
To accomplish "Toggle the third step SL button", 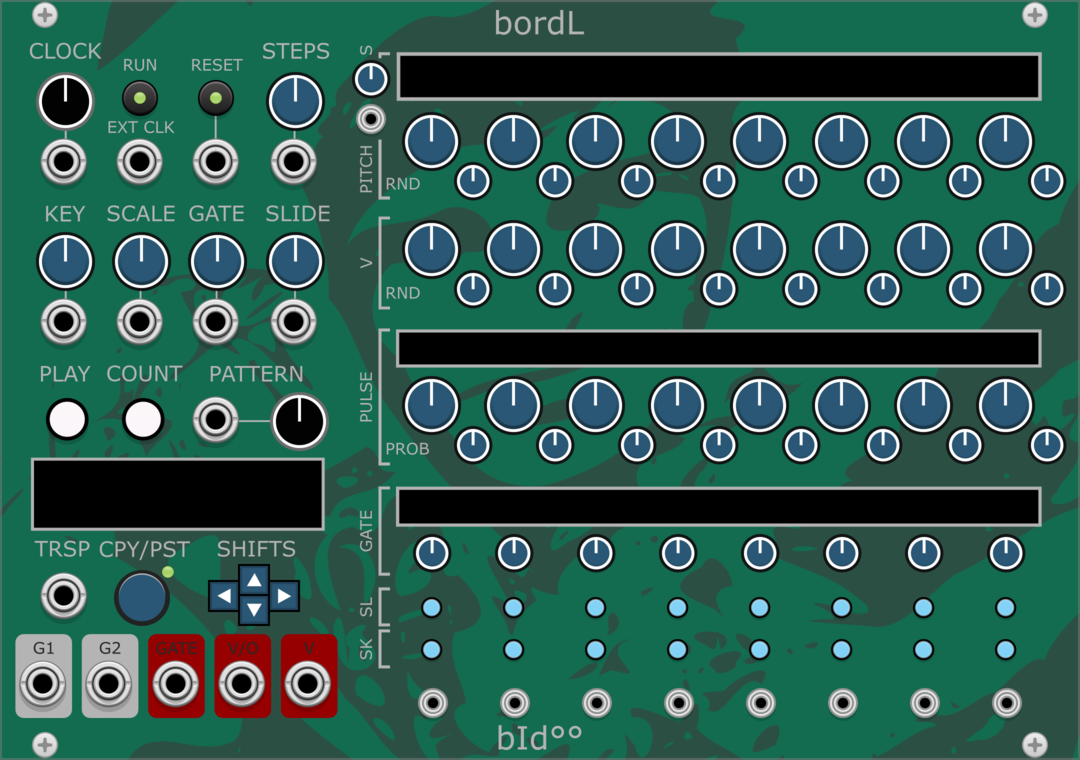I will point(596,608).
